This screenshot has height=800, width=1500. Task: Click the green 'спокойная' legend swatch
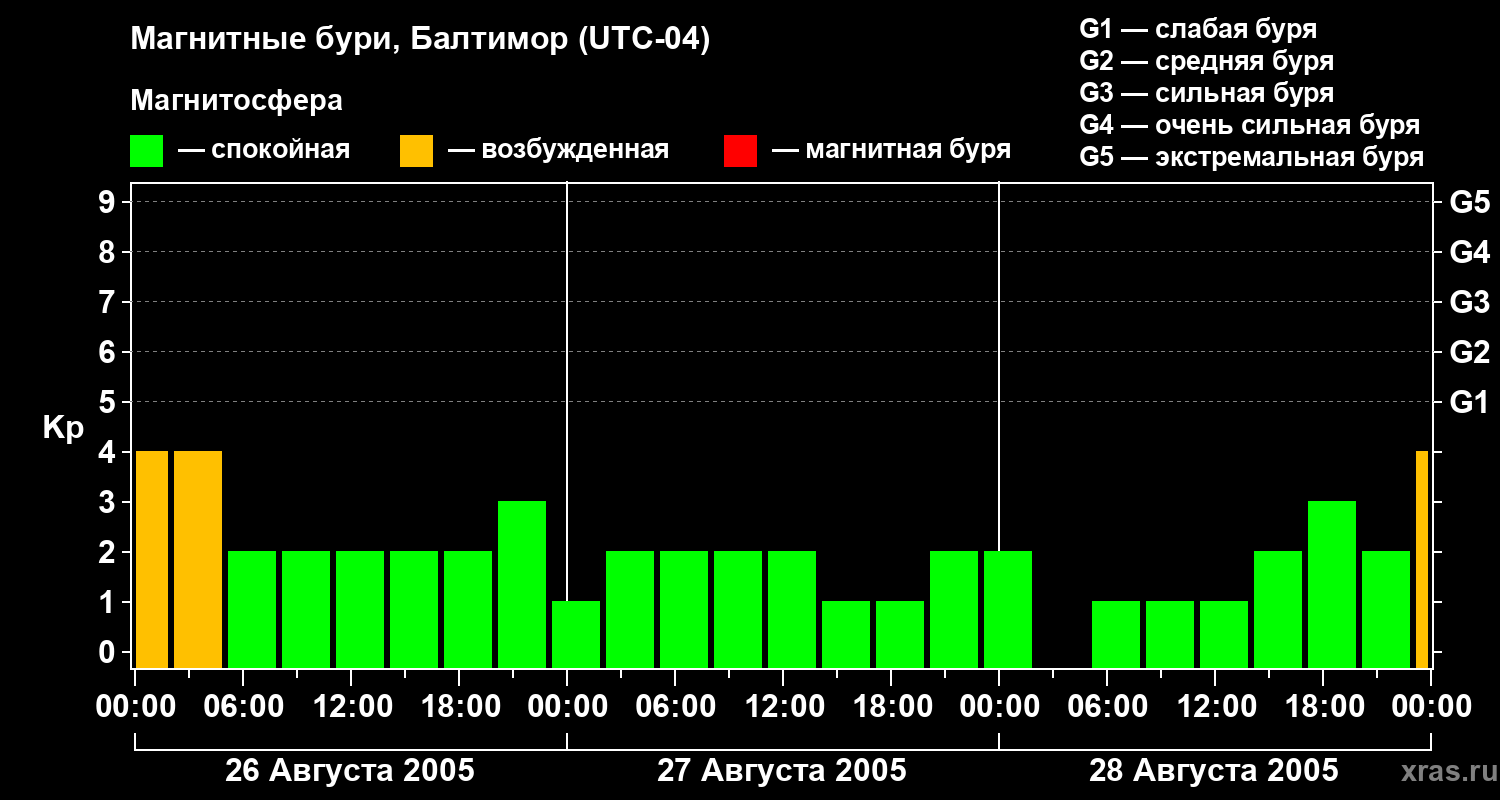(x=146, y=151)
